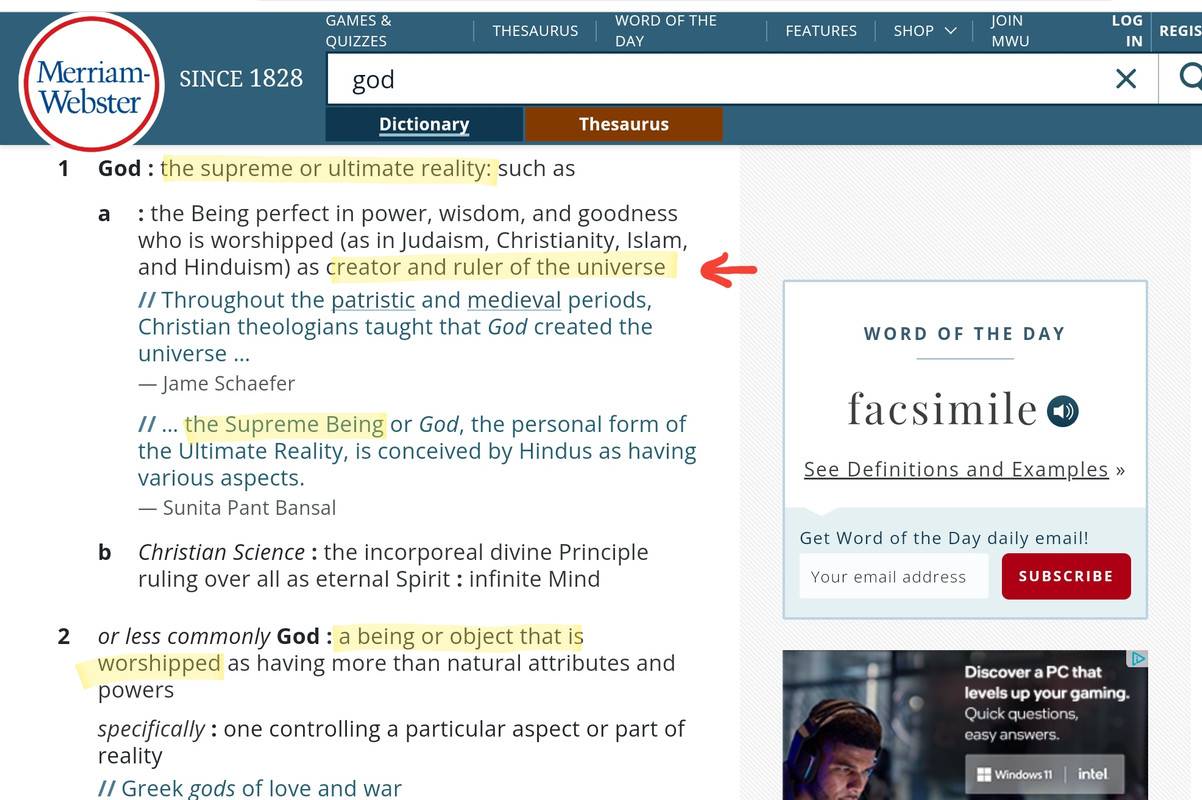Follow the medieval hyperlink

pos(514,300)
